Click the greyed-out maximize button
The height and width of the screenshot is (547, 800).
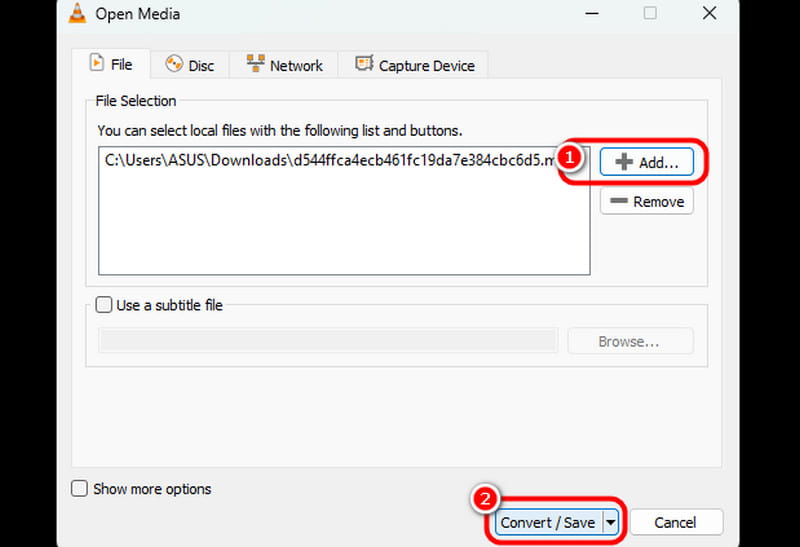(650, 14)
